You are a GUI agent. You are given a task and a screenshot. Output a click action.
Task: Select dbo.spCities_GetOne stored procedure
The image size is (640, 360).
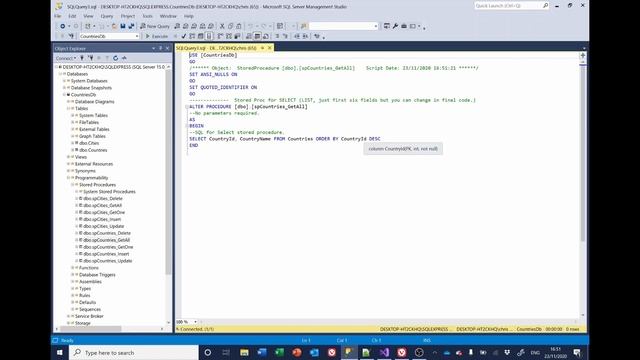(x=104, y=213)
